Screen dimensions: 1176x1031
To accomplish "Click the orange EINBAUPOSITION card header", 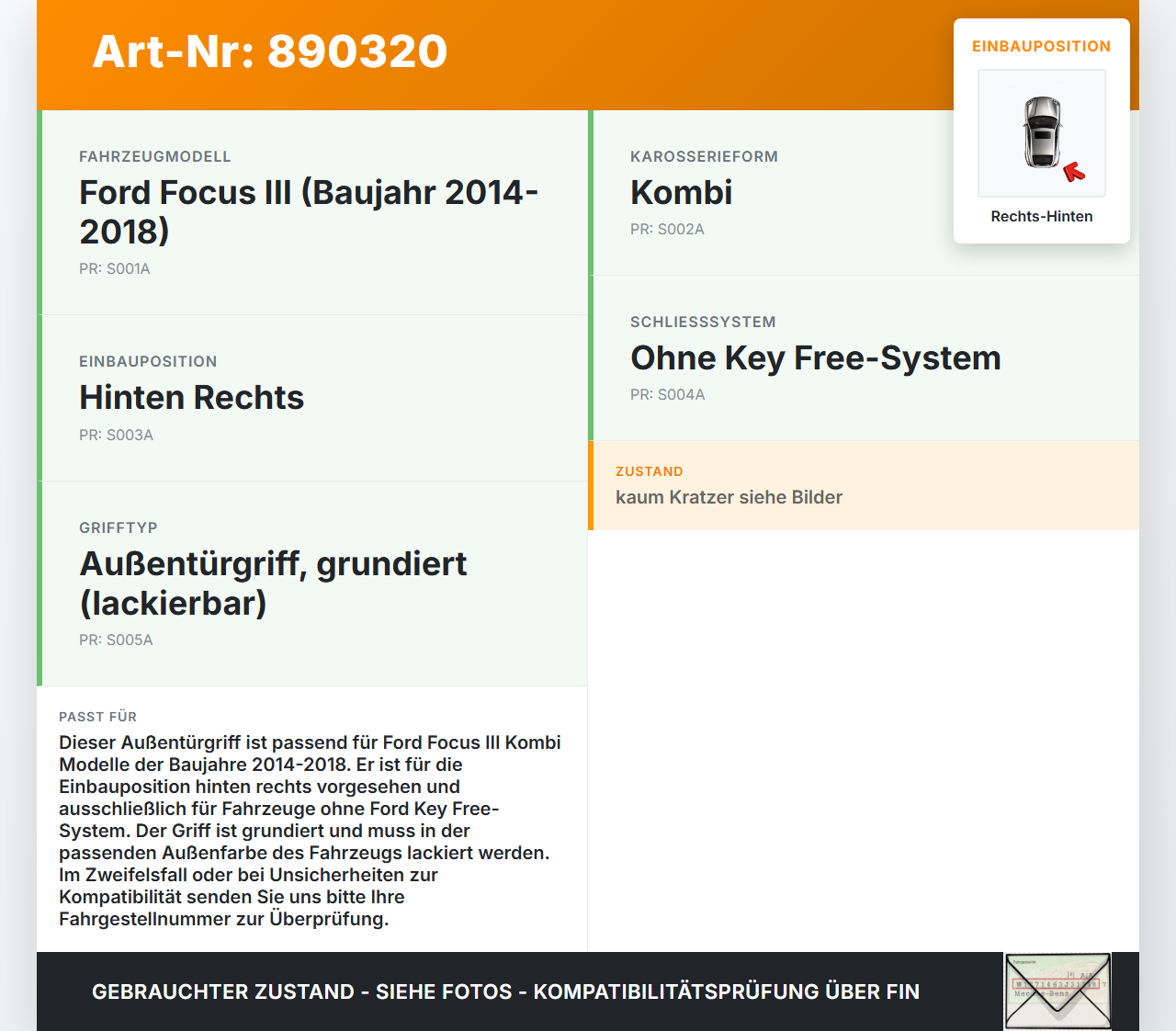I will click(x=1041, y=46).
